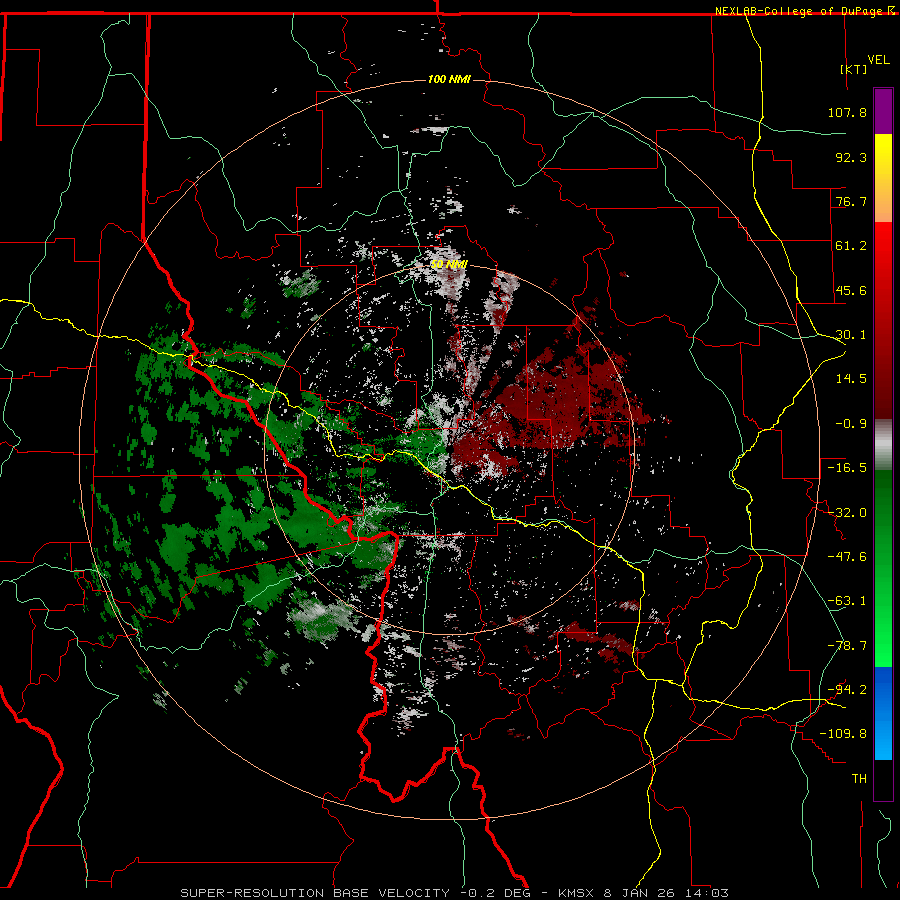Click the 92.3 velocity scale value

(x=851, y=157)
